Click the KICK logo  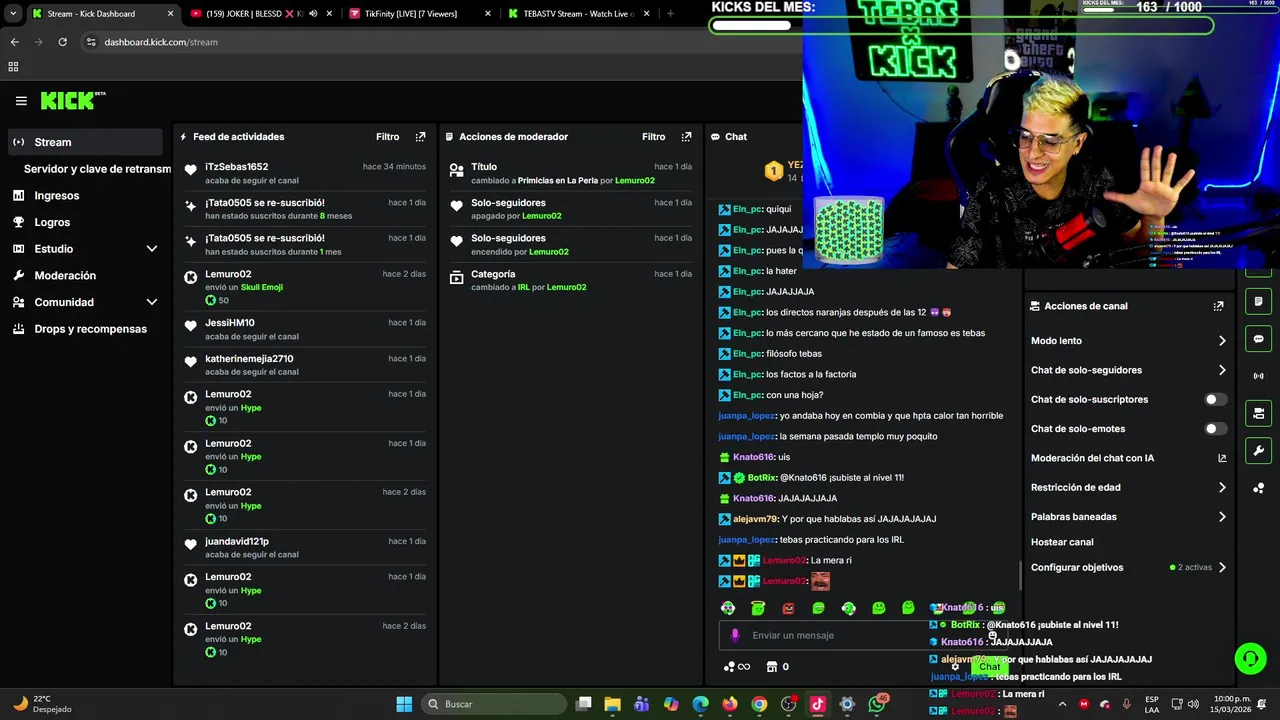(72, 100)
